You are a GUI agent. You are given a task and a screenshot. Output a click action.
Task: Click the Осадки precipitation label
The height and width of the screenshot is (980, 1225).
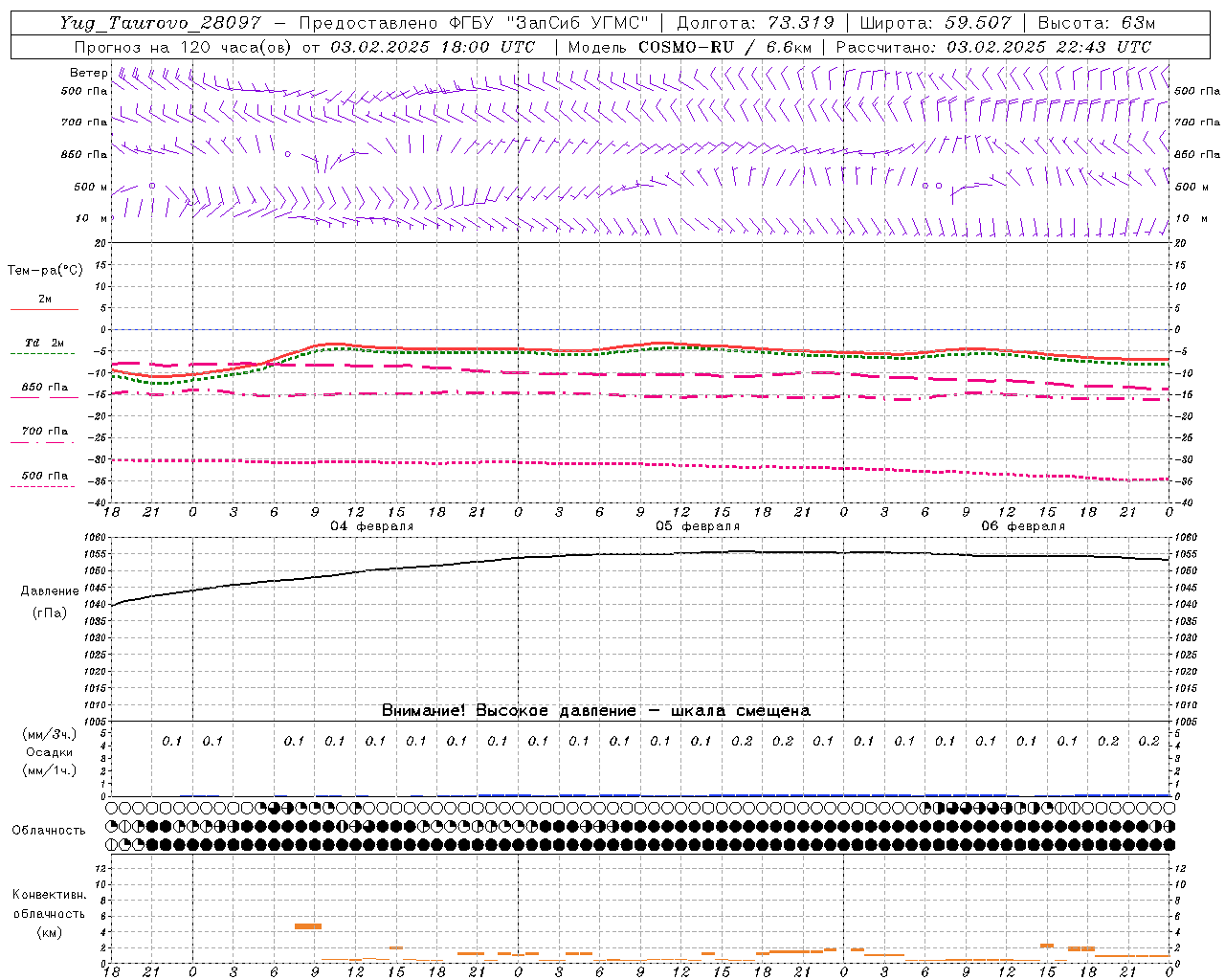click(49, 752)
